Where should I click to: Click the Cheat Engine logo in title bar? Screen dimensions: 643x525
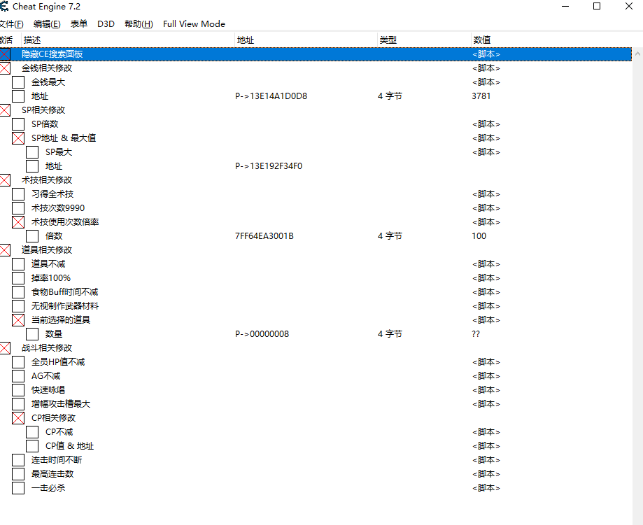pos(4,7)
